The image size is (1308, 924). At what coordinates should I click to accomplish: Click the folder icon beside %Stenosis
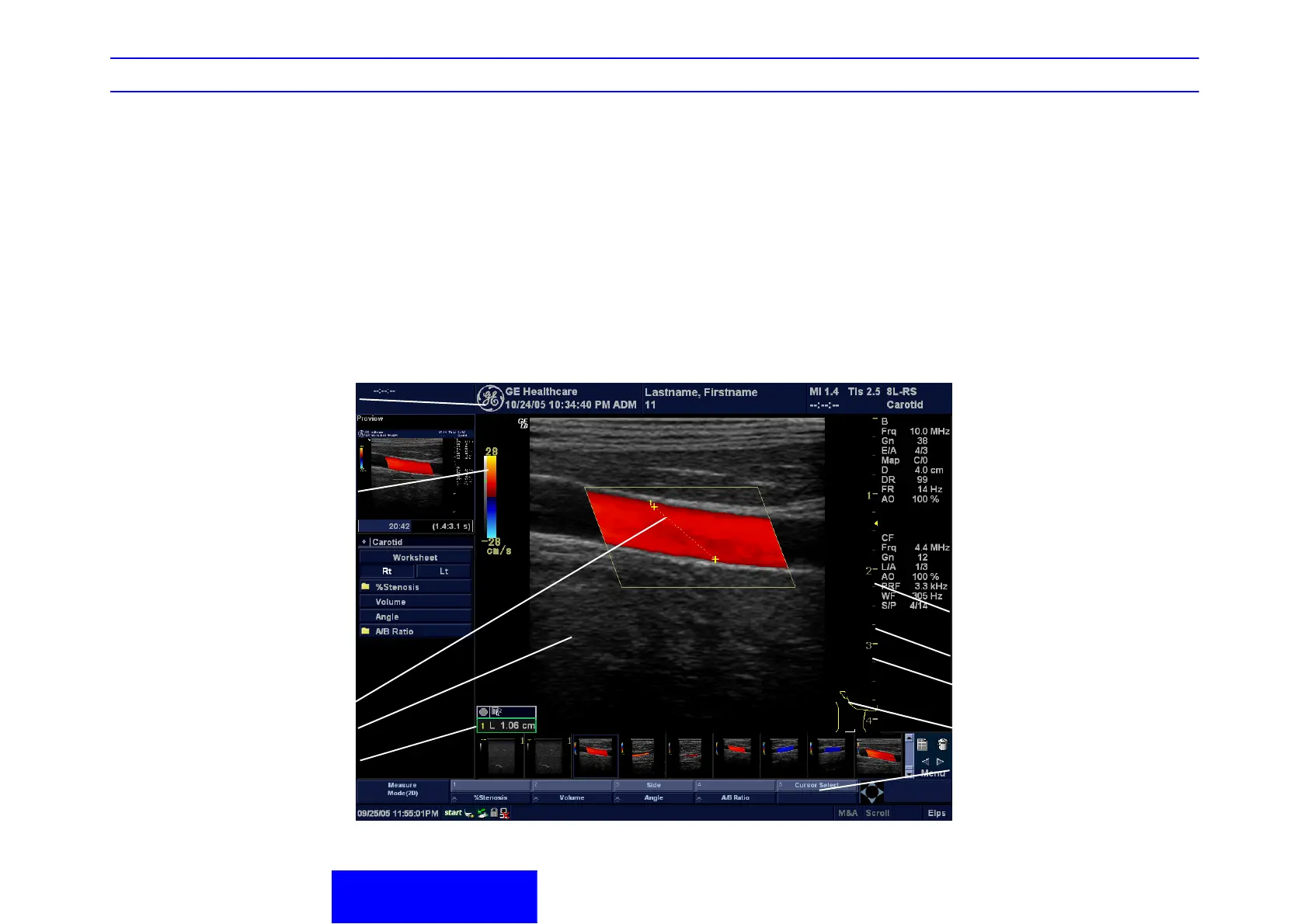[365, 587]
